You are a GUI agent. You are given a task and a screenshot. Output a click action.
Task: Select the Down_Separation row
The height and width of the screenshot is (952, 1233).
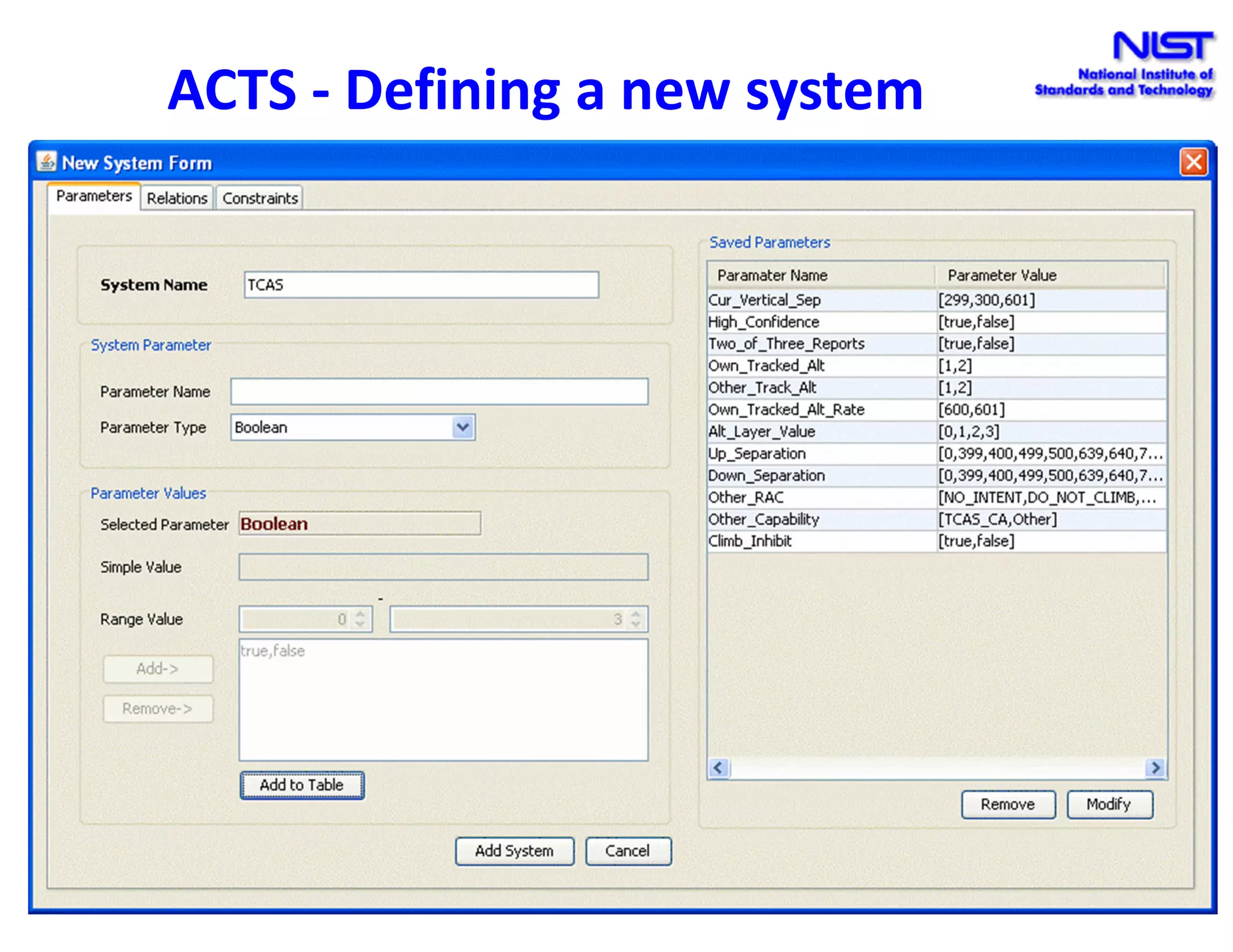pos(937,475)
